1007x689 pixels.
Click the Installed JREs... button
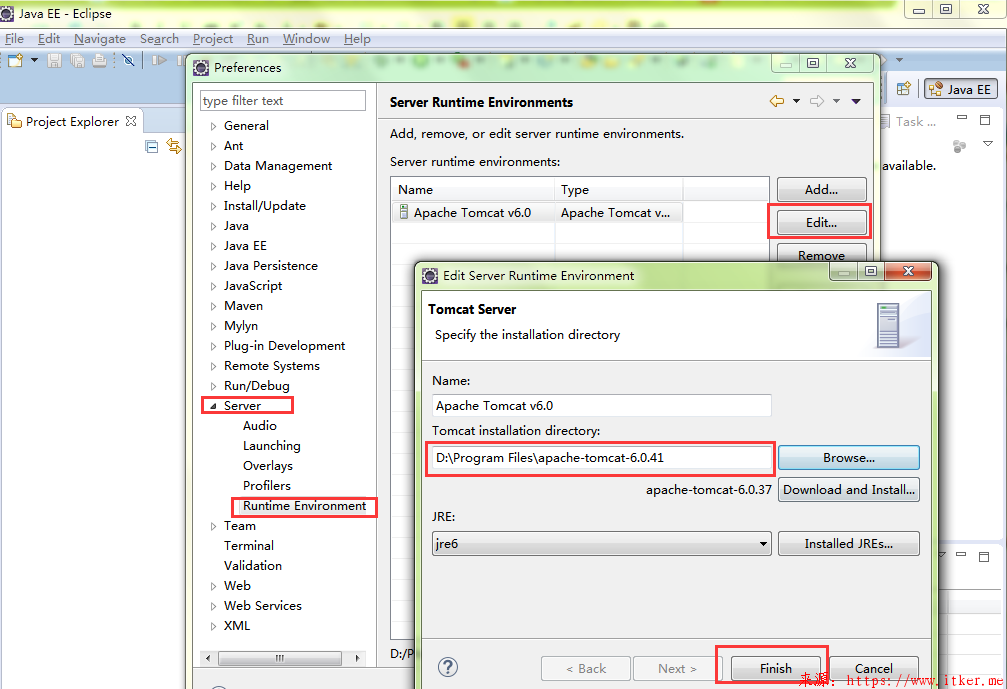(848, 543)
